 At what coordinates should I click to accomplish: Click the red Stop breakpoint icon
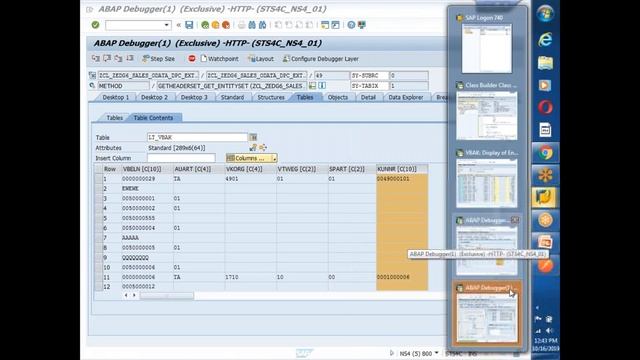(x=191, y=58)
